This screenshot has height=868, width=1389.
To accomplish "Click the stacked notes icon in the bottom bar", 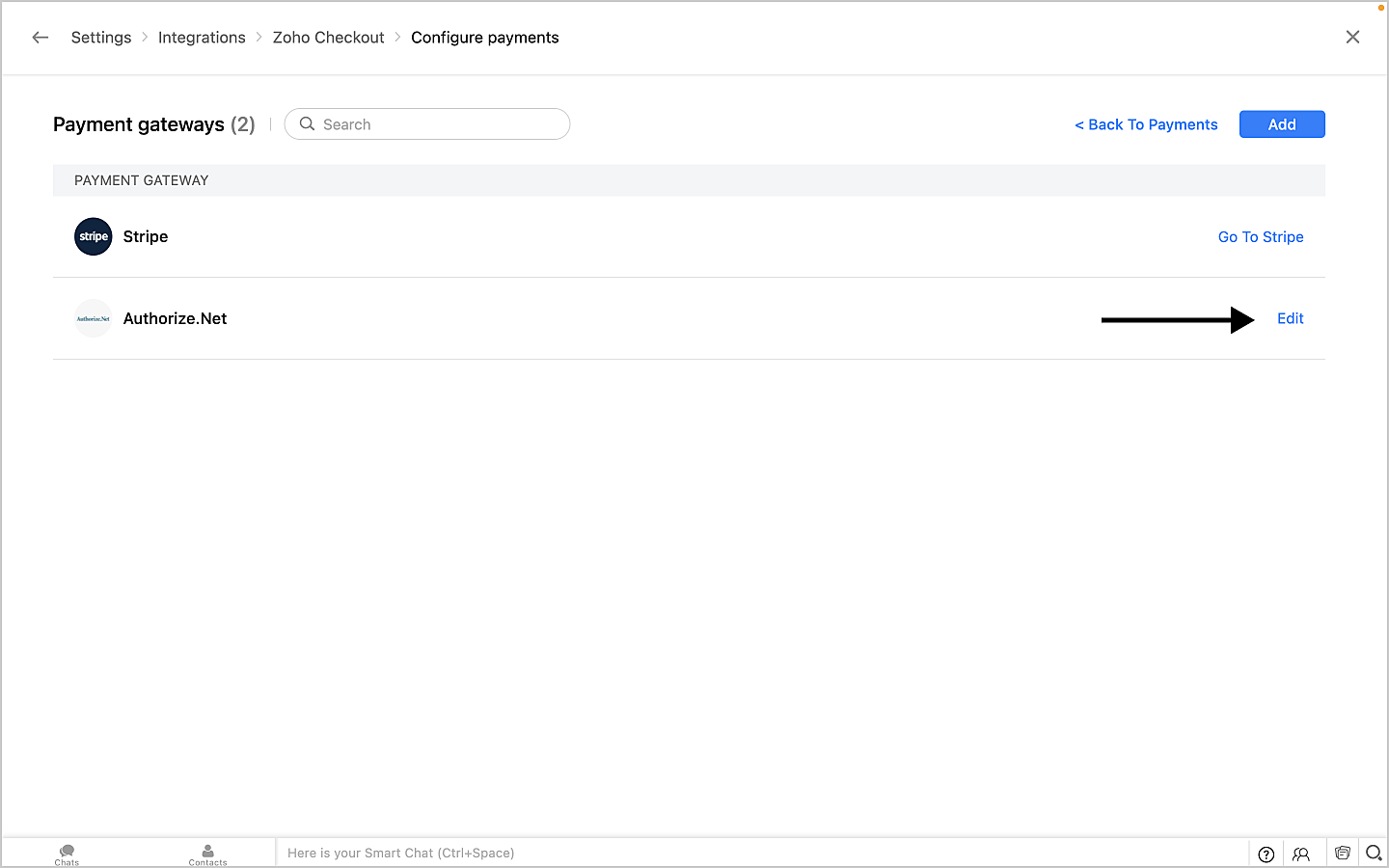I will click(x=1342, y=853).
